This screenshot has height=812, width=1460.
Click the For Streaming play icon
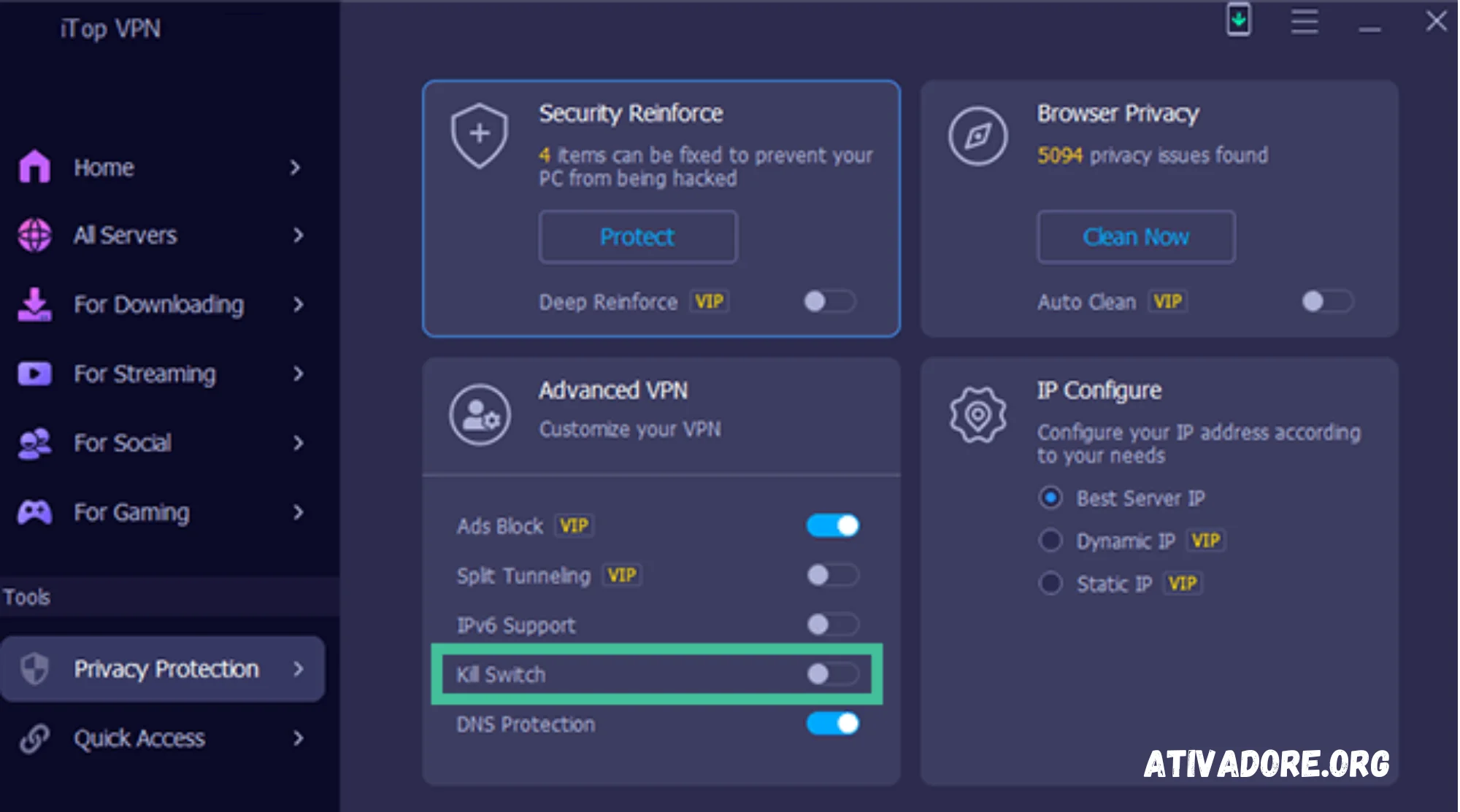(x=34, y=374)
